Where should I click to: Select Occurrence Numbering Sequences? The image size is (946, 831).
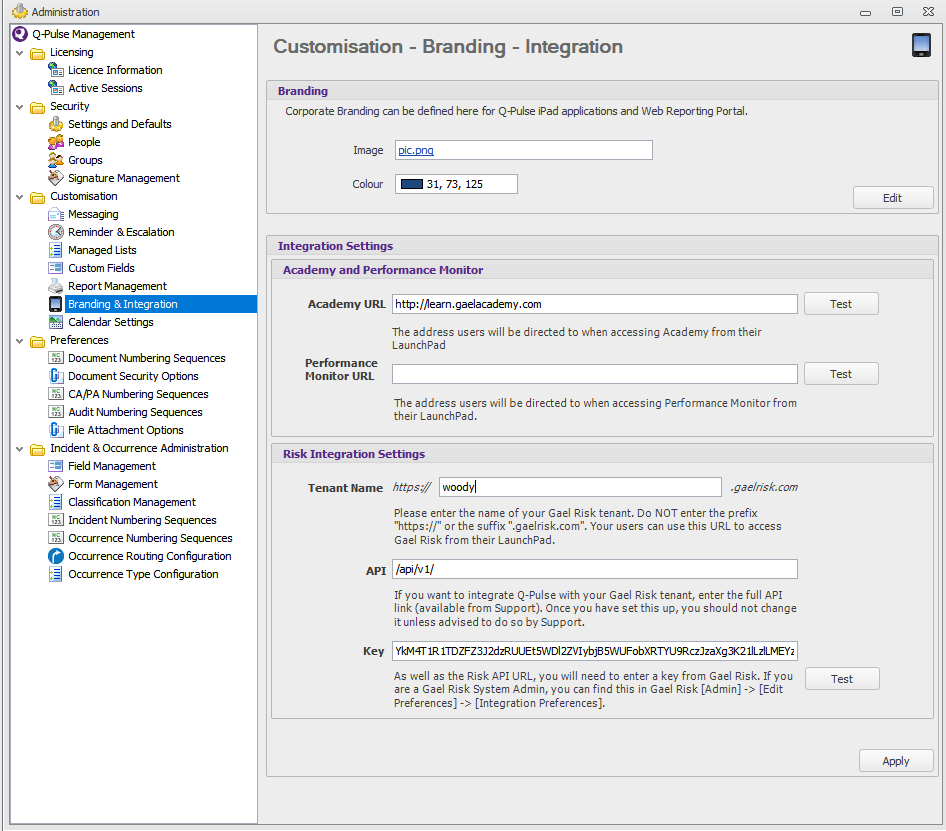[150, 538]
